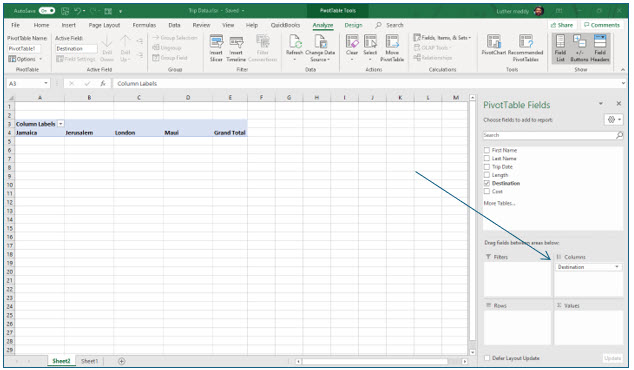Click the Update button
The height and width of the screenshot is (370, 634).
coord(612,358)
